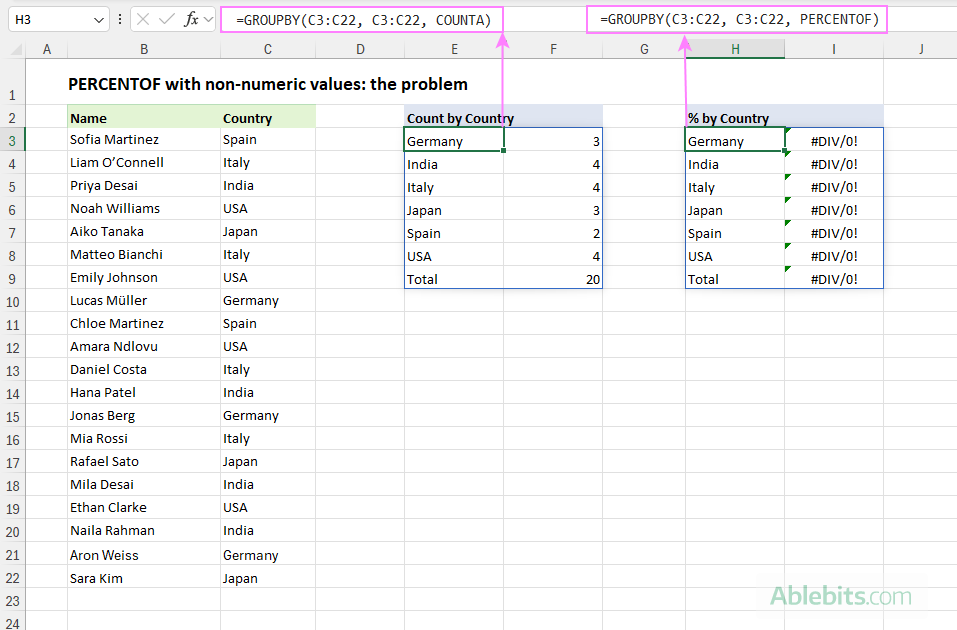Screen dimensions: 957x630
Task: Click the Enter checkmark icon beside the formula bar
Action: click(164, 19)
